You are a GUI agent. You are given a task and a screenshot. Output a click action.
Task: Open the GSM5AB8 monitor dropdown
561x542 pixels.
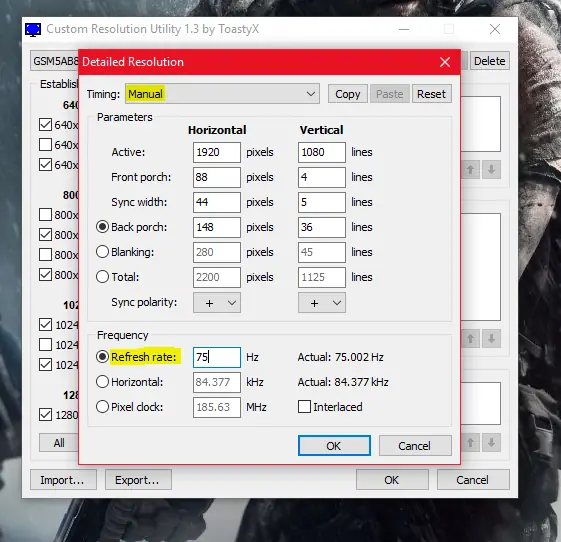(54, 61)
